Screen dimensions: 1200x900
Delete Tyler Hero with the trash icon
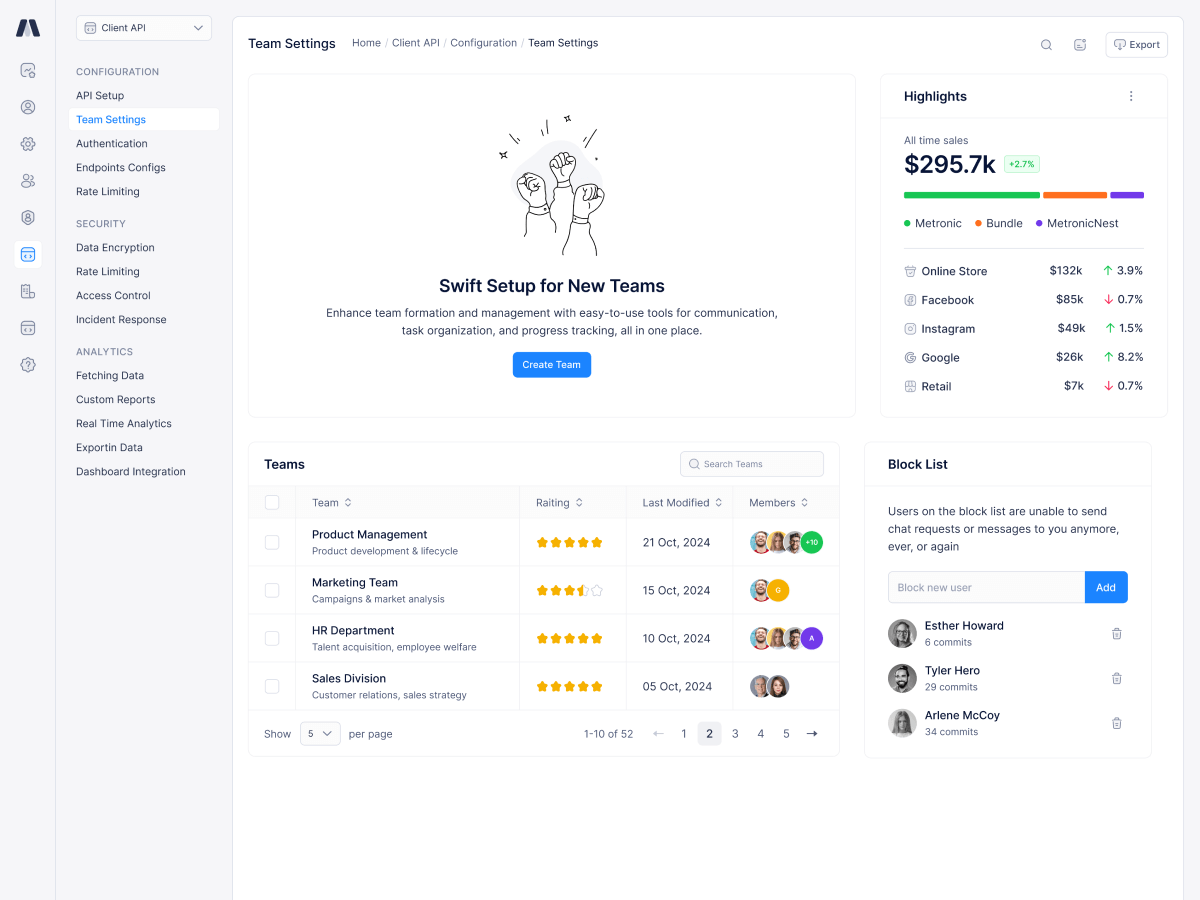(x=1117, y=678)
